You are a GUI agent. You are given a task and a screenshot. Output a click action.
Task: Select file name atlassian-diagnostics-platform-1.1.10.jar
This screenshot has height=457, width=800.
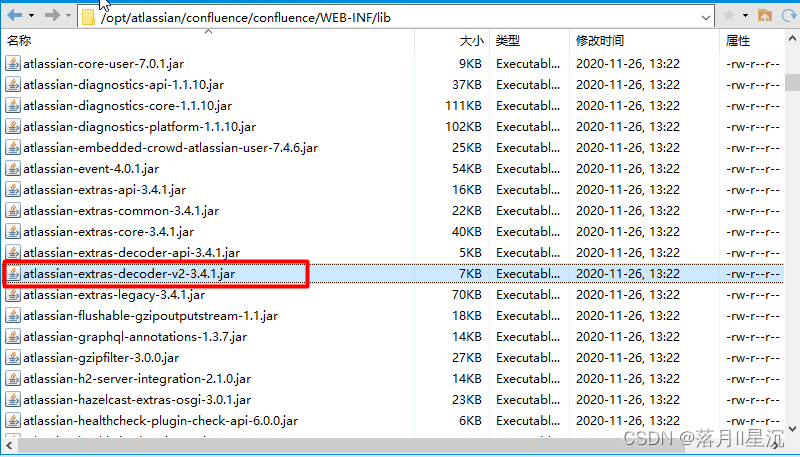(x=139, y=126)
